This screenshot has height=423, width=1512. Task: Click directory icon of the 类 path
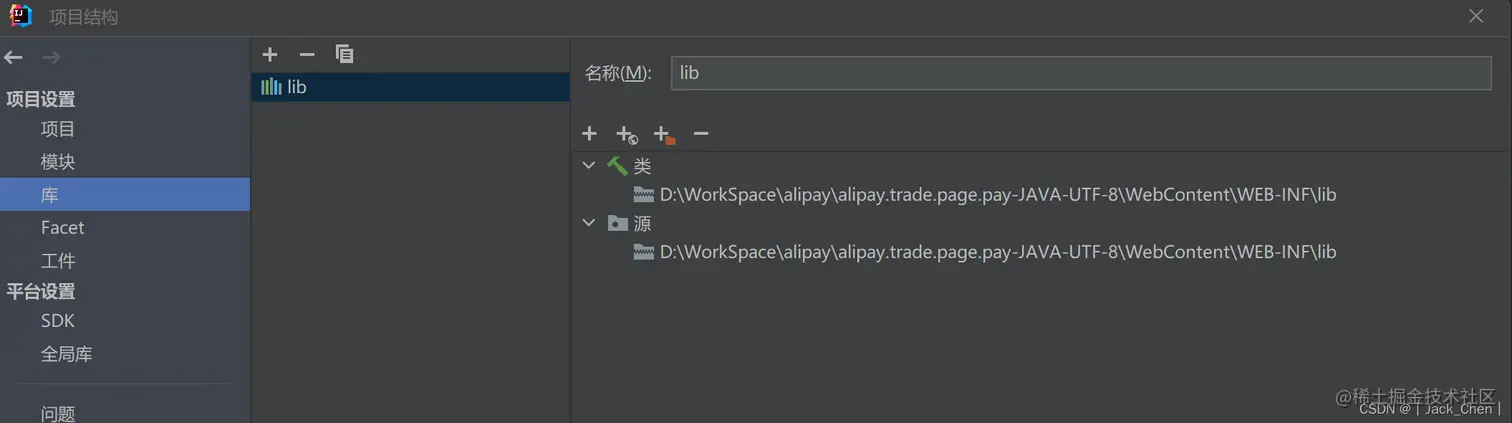coord(644,195)
